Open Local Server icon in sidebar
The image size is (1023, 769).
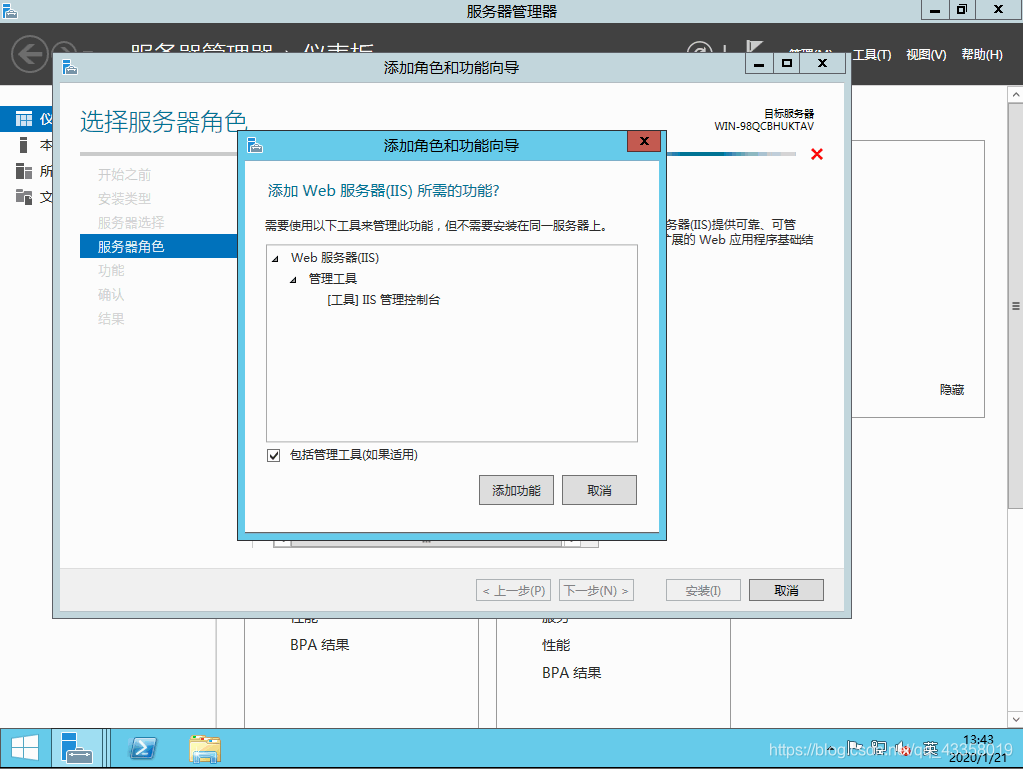(x=23, y=145)
